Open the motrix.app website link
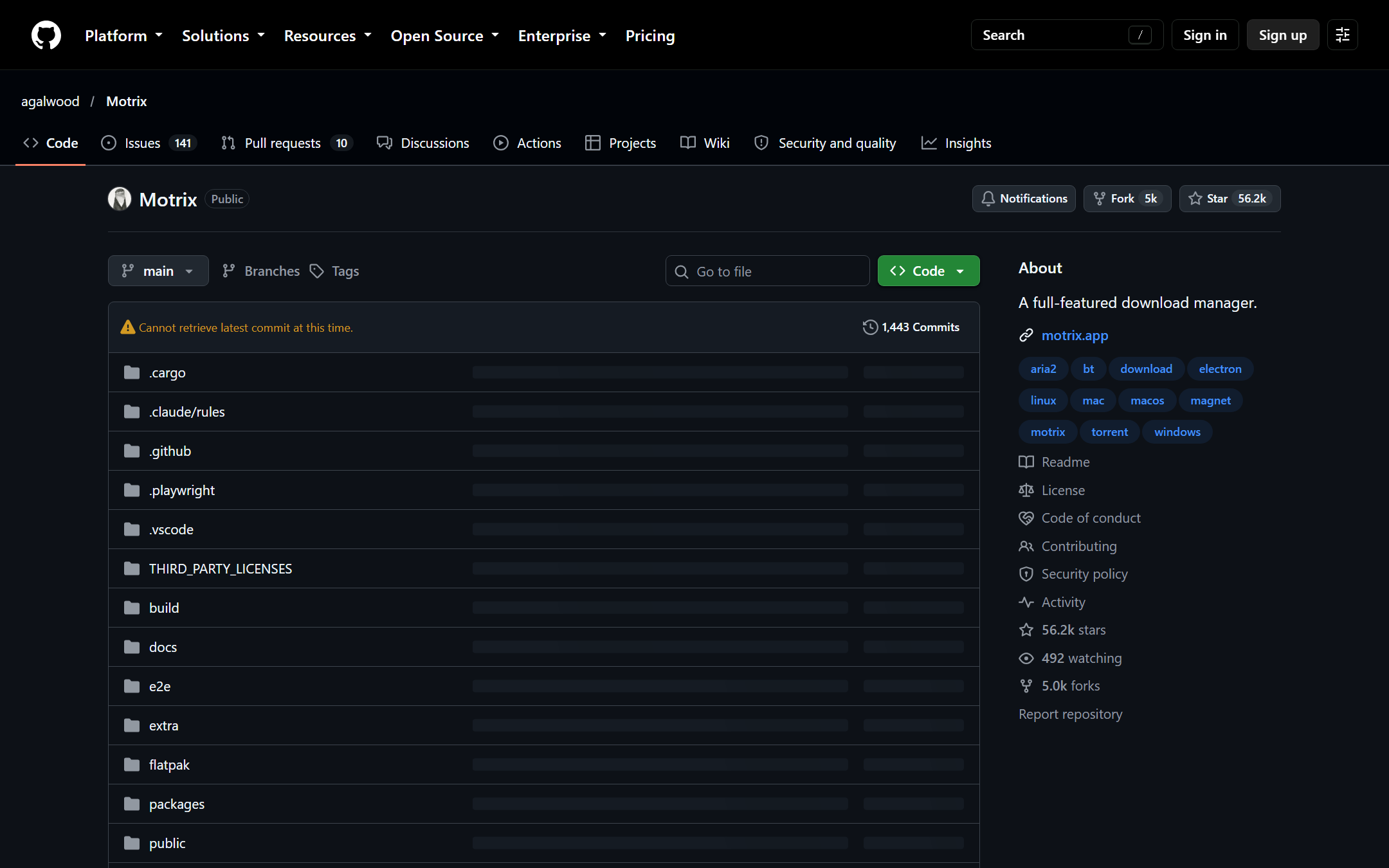This screenshot has height=868, width=1389. click(1075, 336)
